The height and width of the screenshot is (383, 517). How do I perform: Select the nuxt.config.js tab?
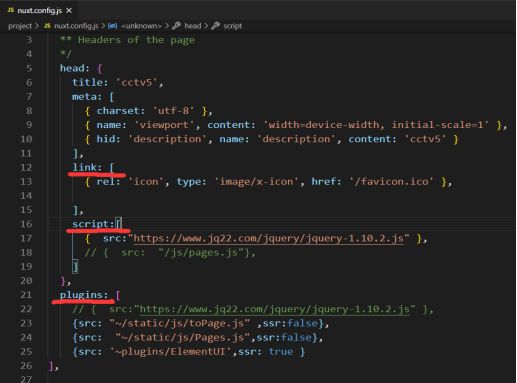tap(40, 11)
